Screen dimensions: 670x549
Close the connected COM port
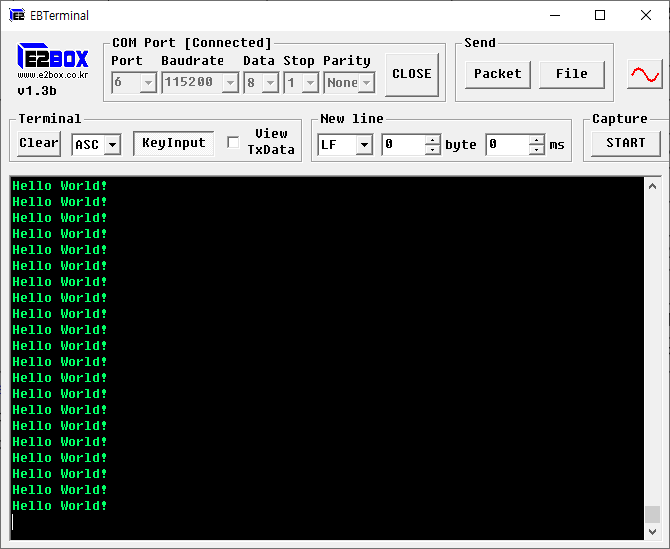[412, 74]
